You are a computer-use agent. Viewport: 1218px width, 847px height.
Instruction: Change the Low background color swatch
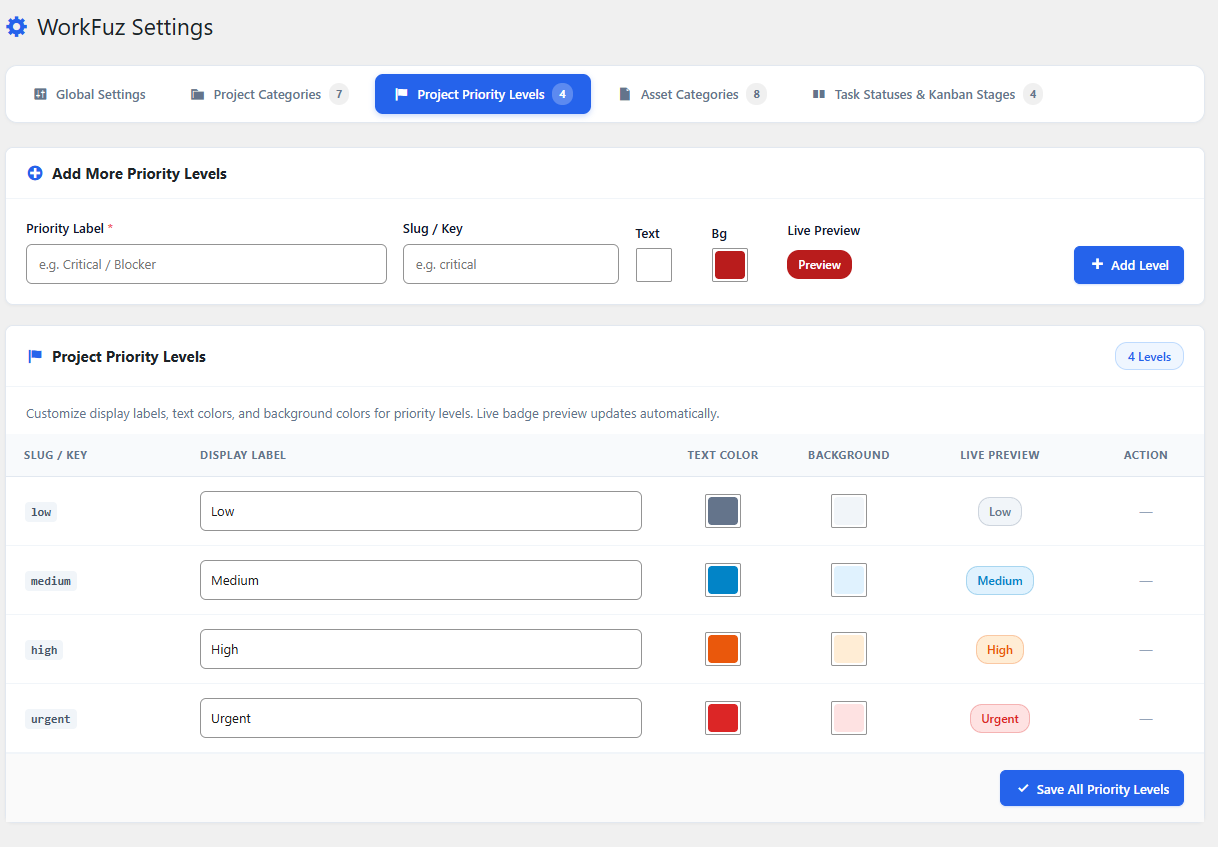click(x=849, y=511)
